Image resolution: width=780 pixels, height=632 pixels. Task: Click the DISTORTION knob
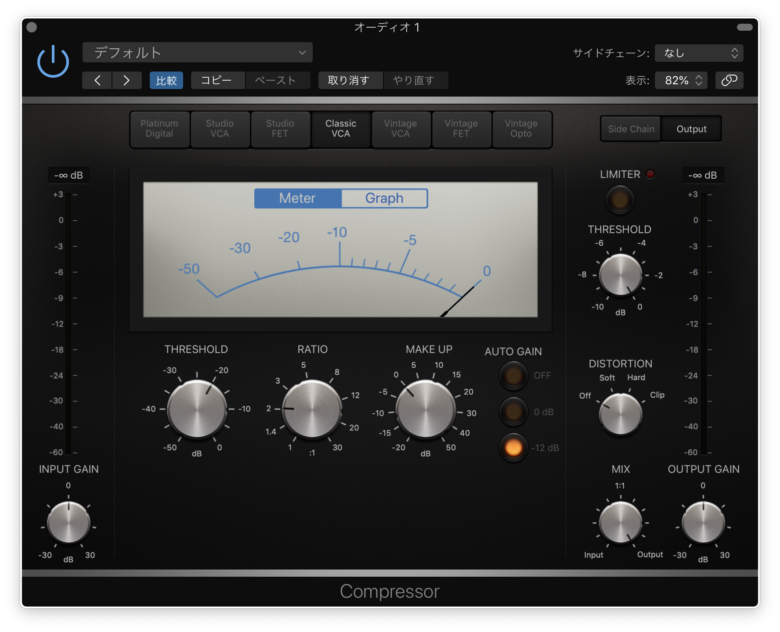620,414
